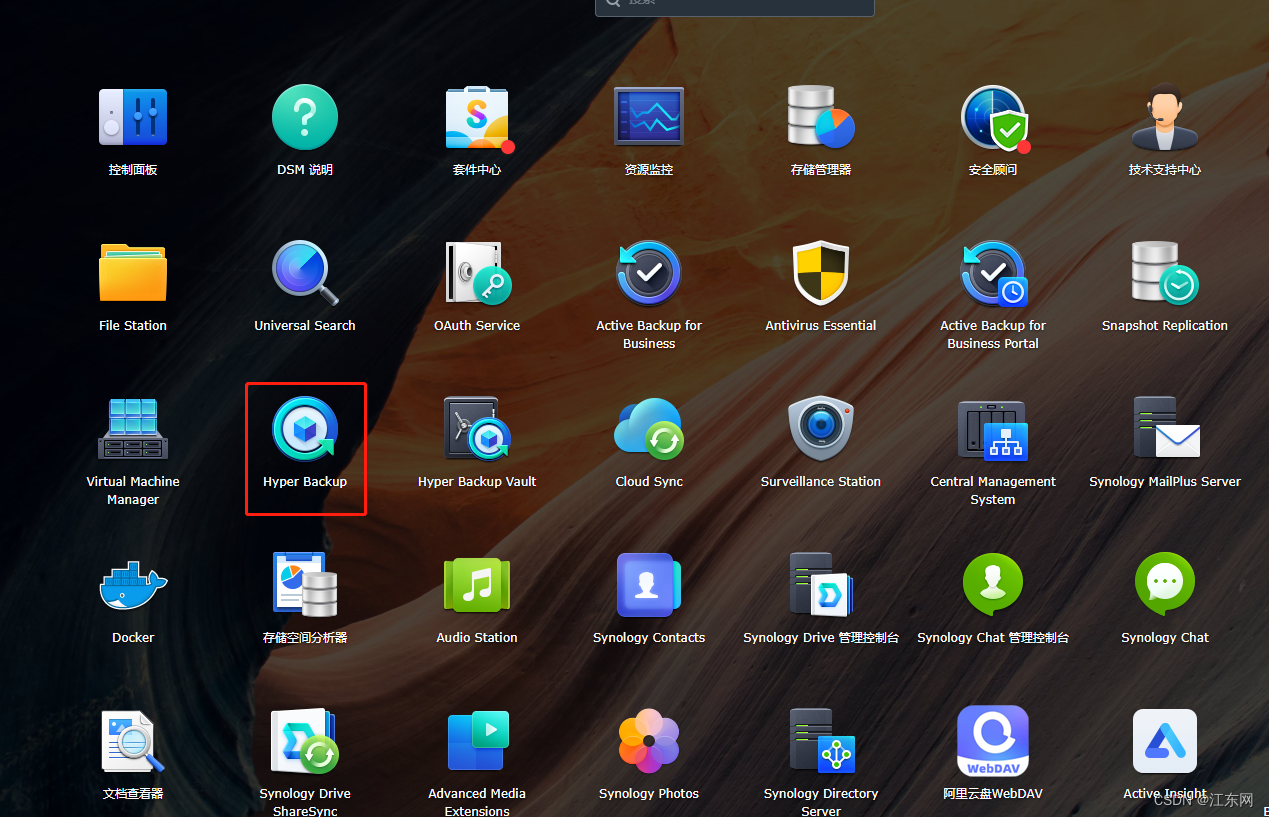Launch Audio Station app
The image size is (1269, 817).
(x=477, y=585)
